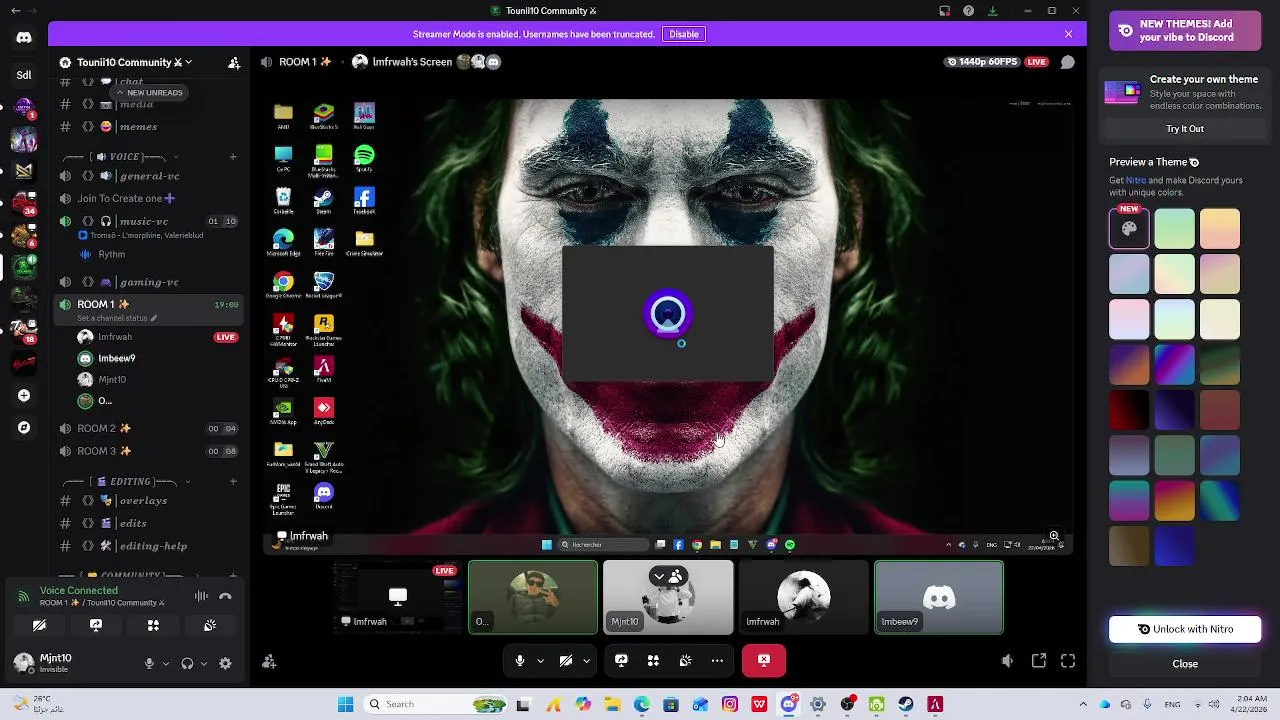Click Disable for Streamer Mode
Image resolution: width=1280 pixels, height=720 pixels.
[x=684, y=34]
